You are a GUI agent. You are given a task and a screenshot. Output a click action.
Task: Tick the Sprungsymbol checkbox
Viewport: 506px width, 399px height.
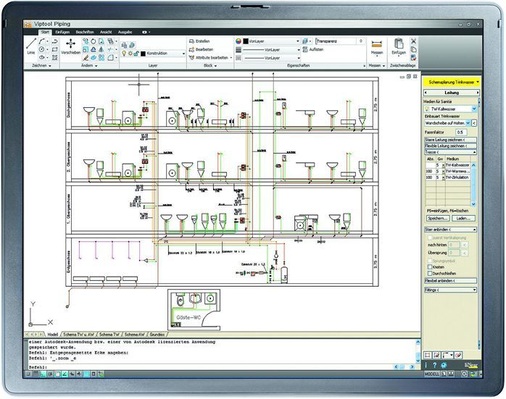pos(430,261)
